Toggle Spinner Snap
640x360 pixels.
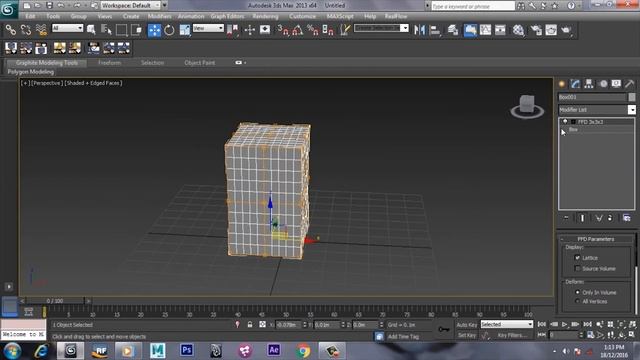tap(328, 30)
